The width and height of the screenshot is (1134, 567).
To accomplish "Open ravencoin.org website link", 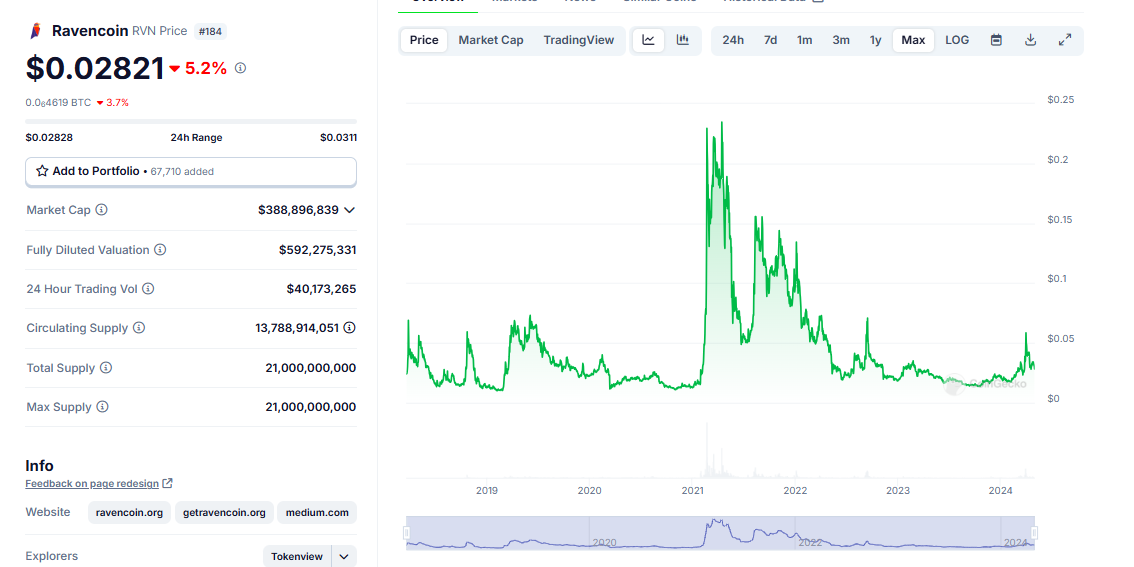I will pyautogui.click(x=129, y=513).
